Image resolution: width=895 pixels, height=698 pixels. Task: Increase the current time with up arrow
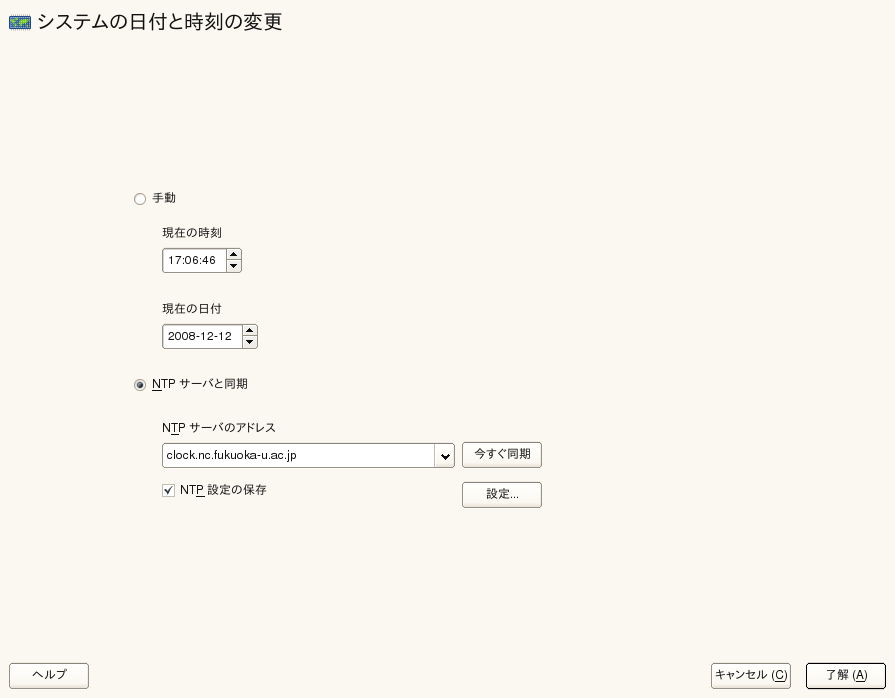click(233, 255)
